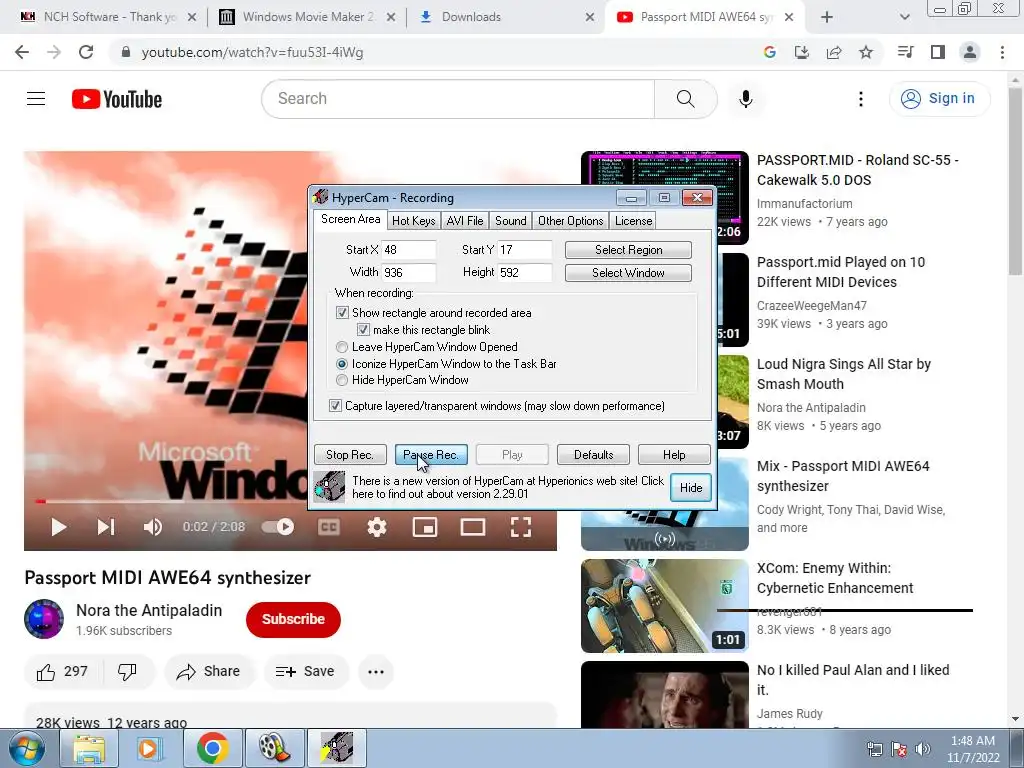Open Windows Movie Maker taskbar icon
Viewport: 1024px width, 768px height.
[274, 748]
